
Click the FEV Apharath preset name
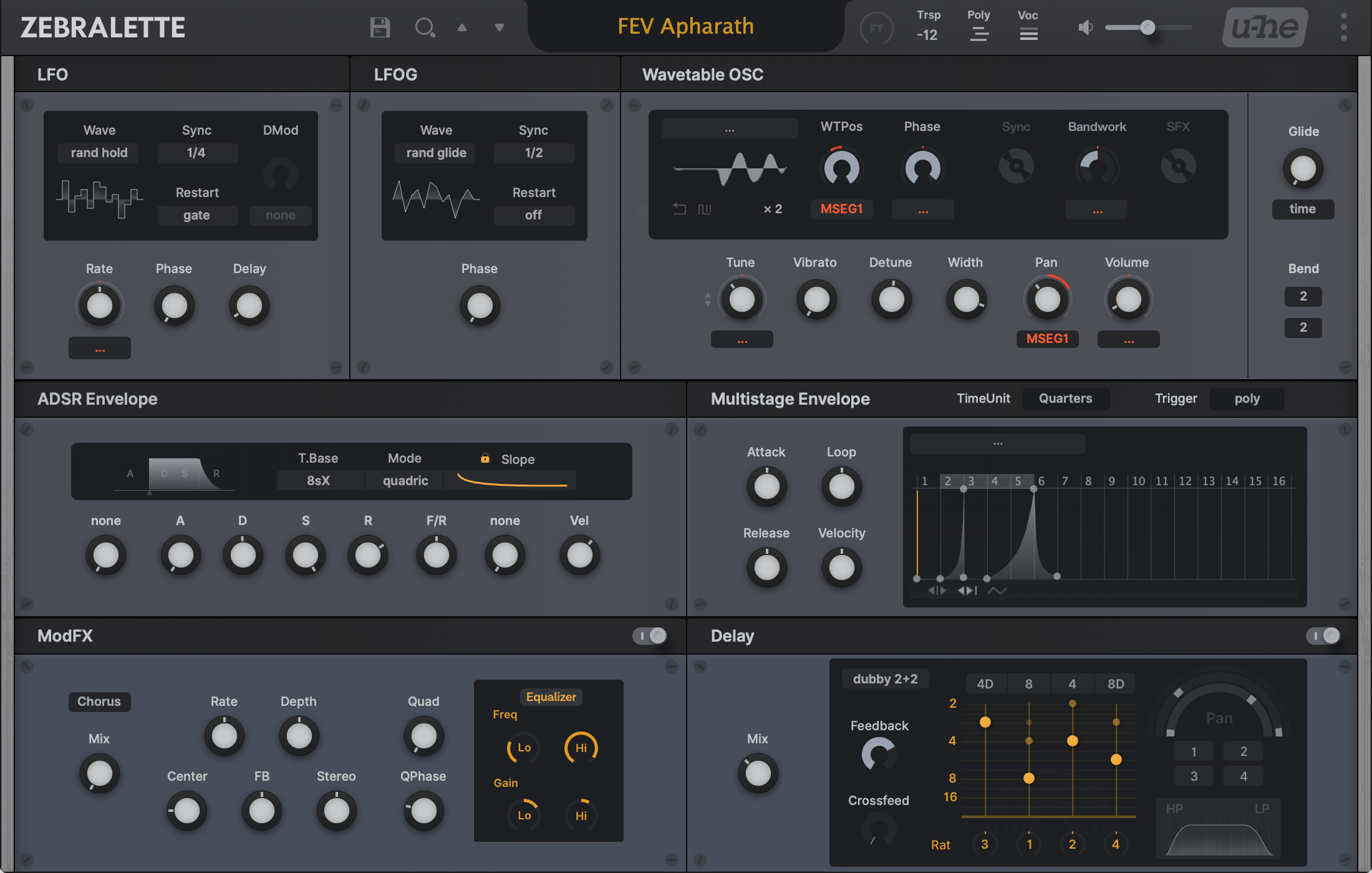685,26
